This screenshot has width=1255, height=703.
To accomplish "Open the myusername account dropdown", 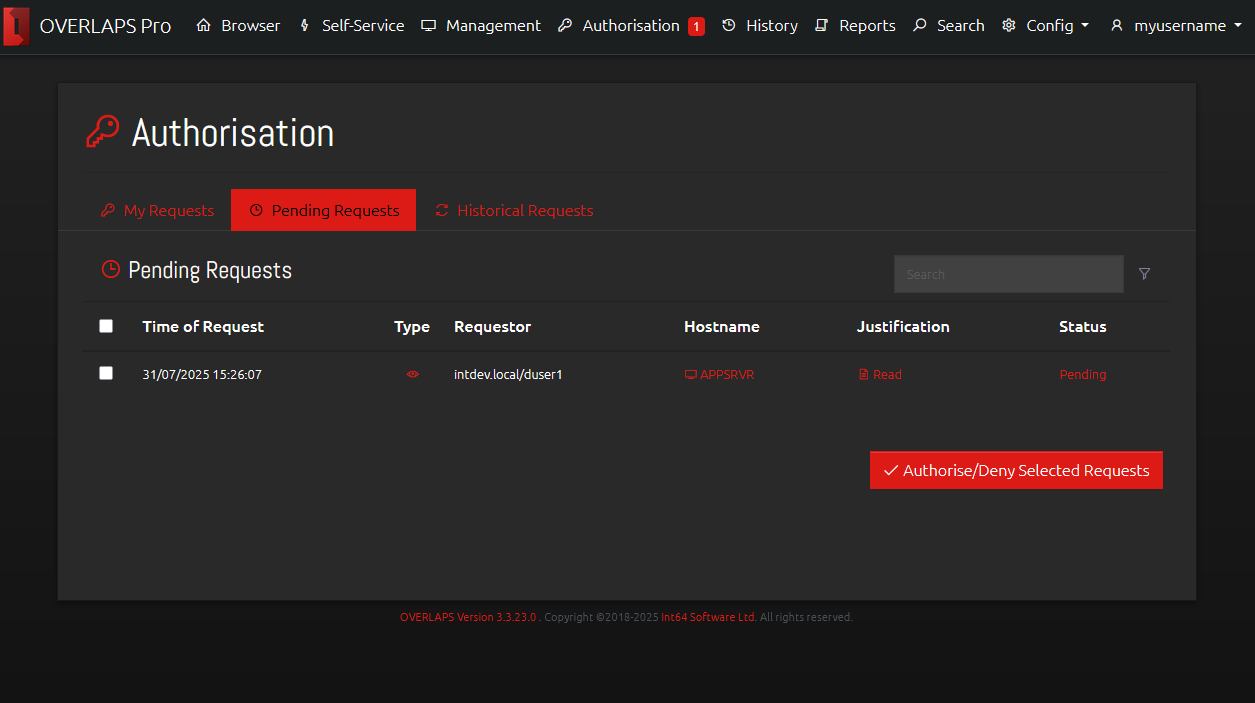I will 1176,26.
